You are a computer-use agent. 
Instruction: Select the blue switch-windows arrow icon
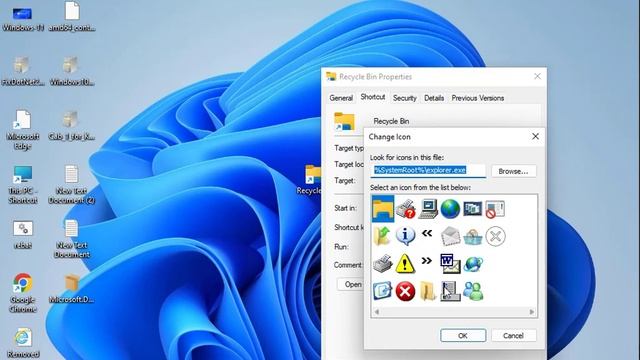(x=382, y=291)
